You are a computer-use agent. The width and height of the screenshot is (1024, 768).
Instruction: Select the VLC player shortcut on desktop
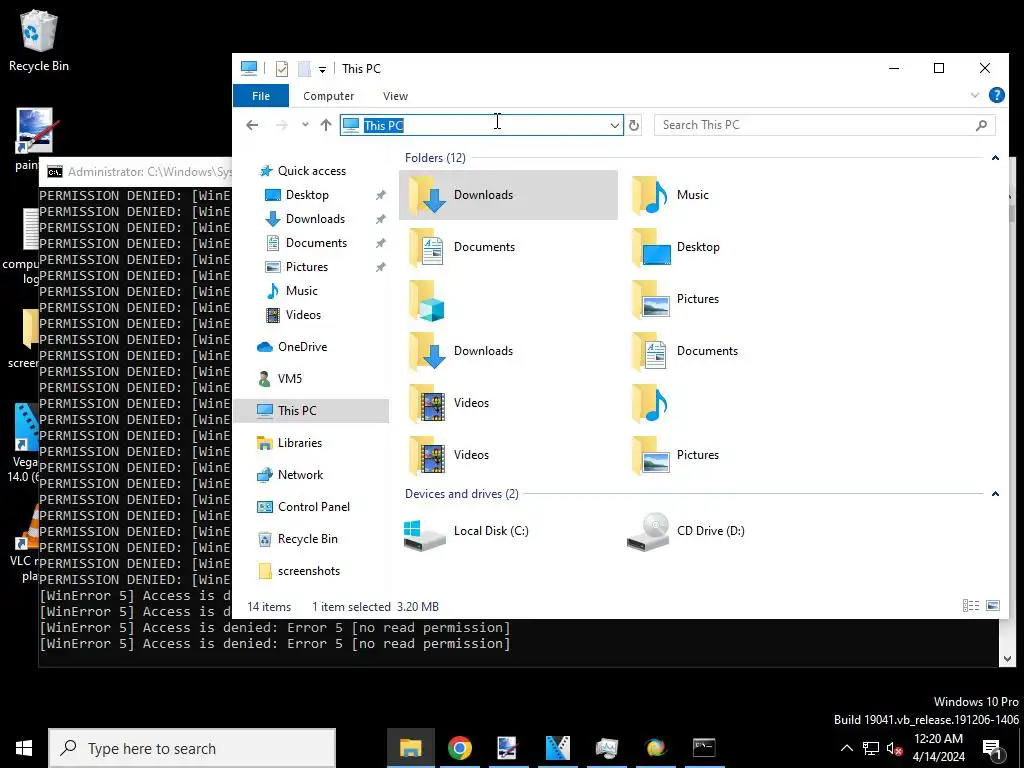27,542
